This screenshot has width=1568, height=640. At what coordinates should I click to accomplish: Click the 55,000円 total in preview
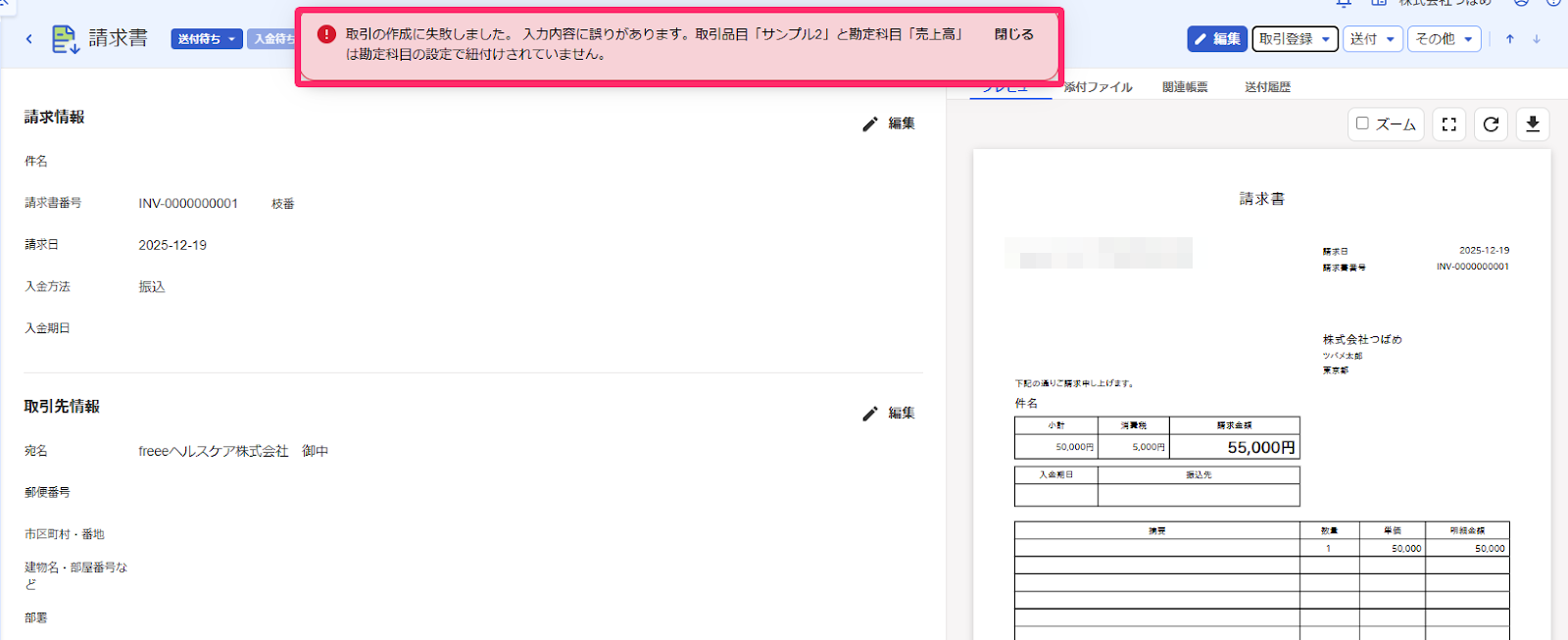pyautogui.click(x=1261, y=447)
